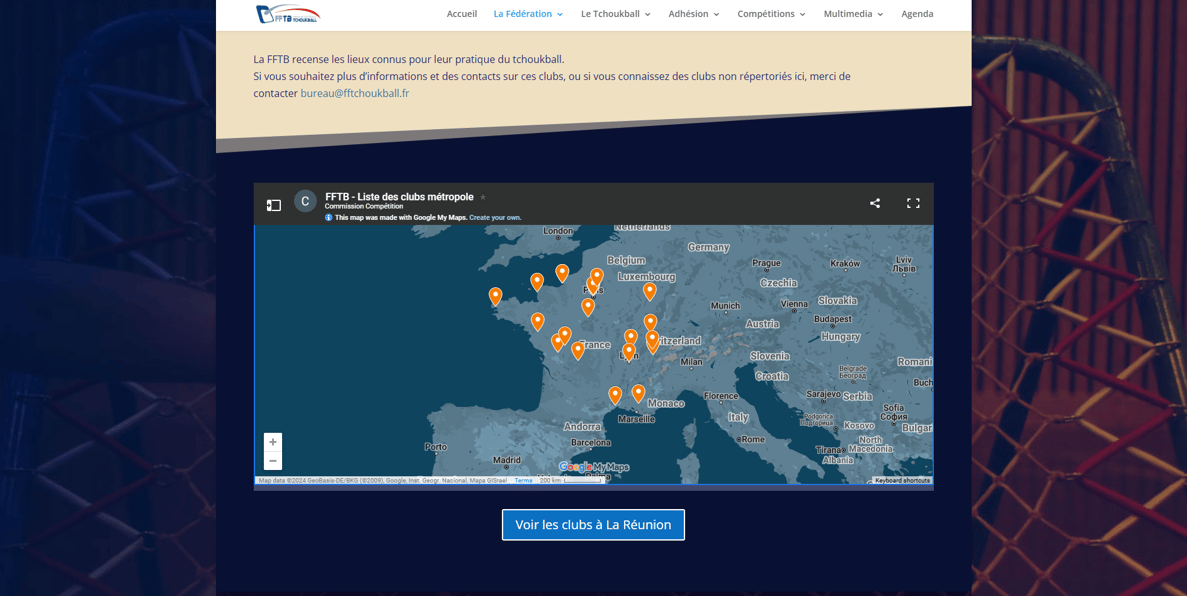Screen dimensions: 1187x596
Task: Expand the Le Tchoukball dropdown
Action: tap(615, 14)
